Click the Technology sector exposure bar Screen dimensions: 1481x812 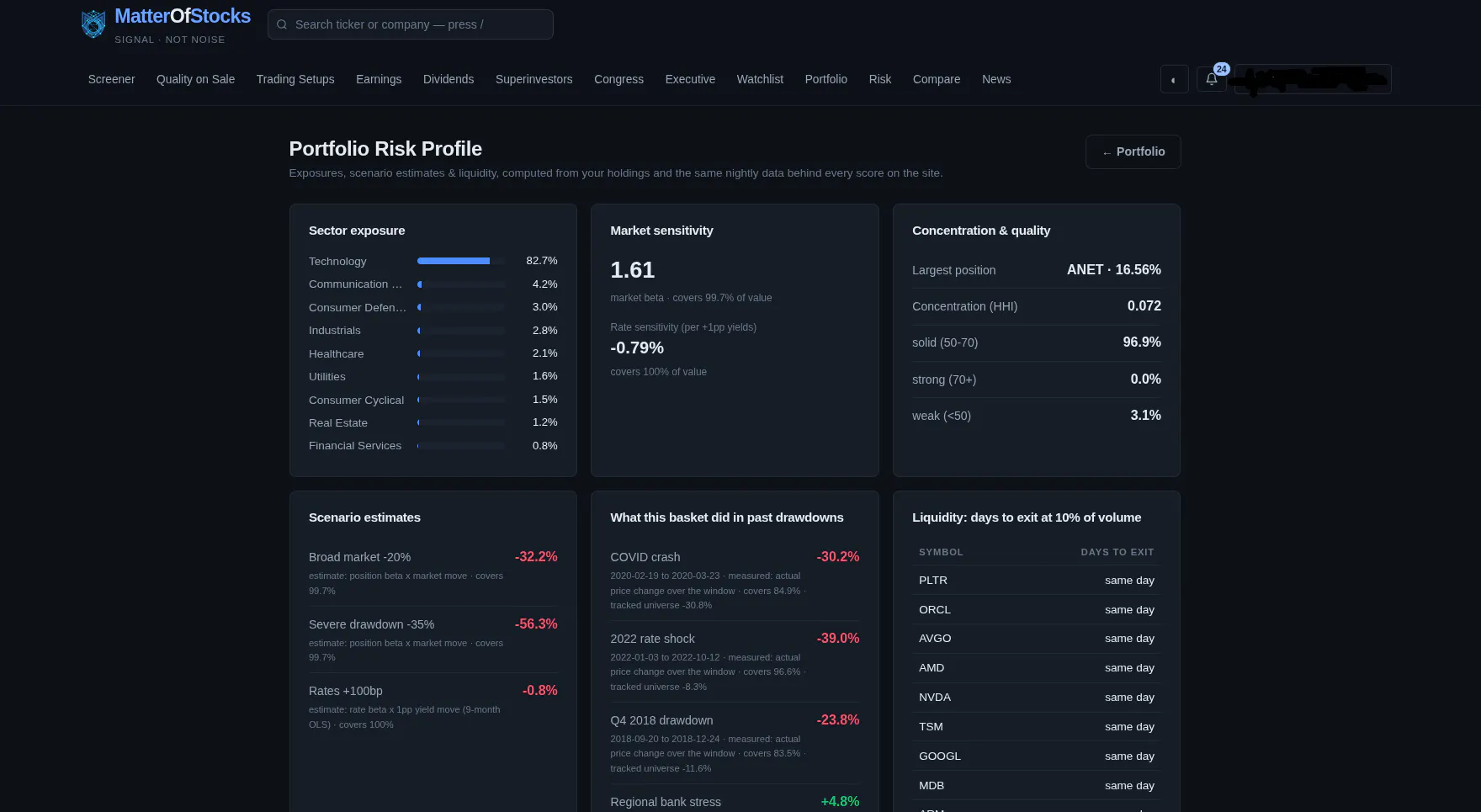click(461, 261)
